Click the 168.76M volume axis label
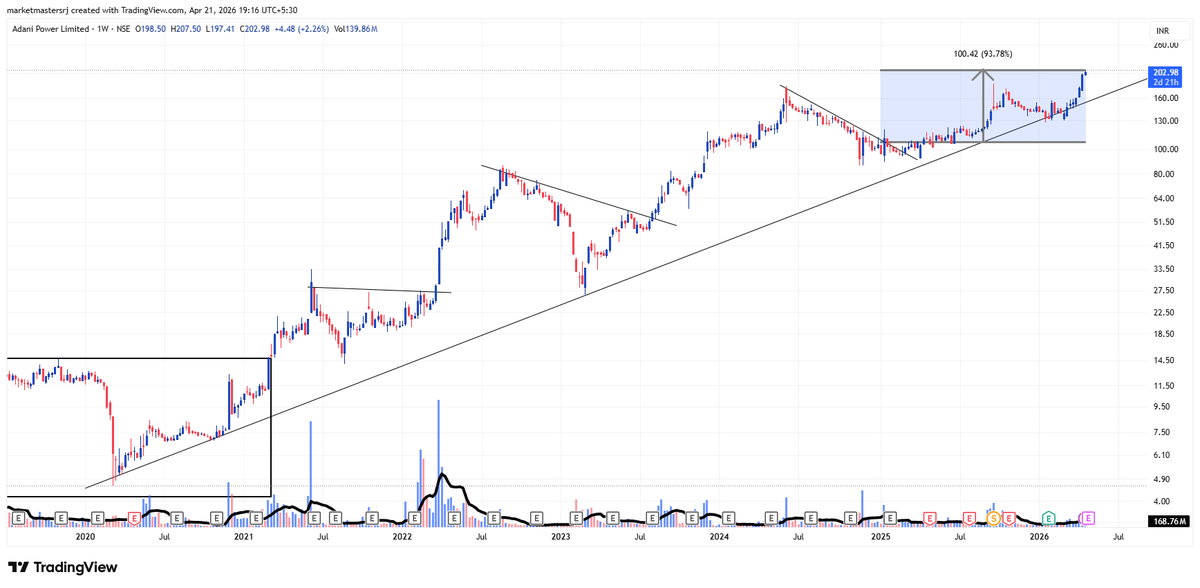The width and height of the screenshot is (1200, 588). point(1168,520)
